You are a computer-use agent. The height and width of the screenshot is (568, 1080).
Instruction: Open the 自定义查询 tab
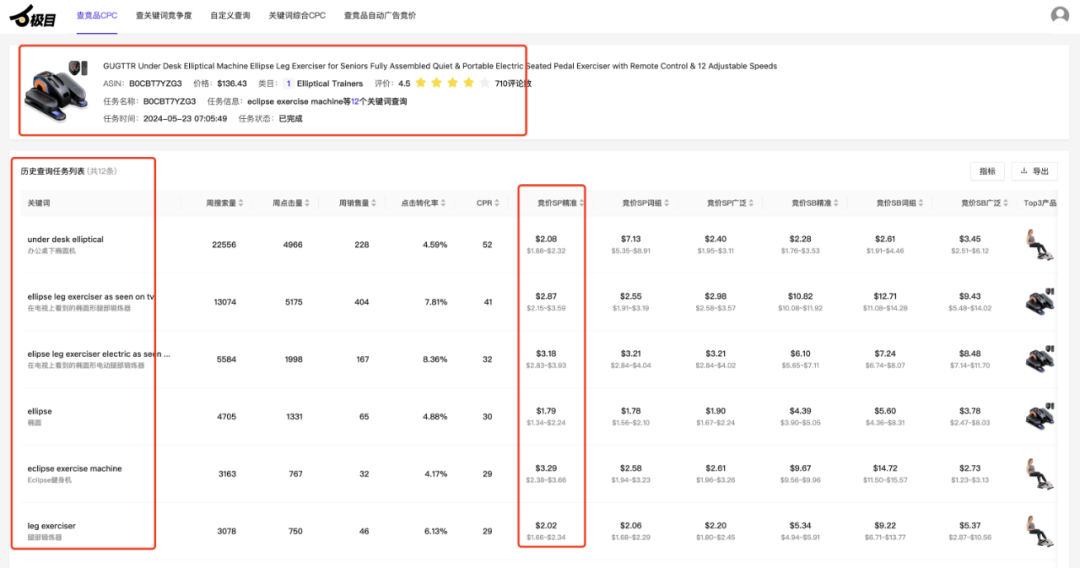[x=230, y=16]
